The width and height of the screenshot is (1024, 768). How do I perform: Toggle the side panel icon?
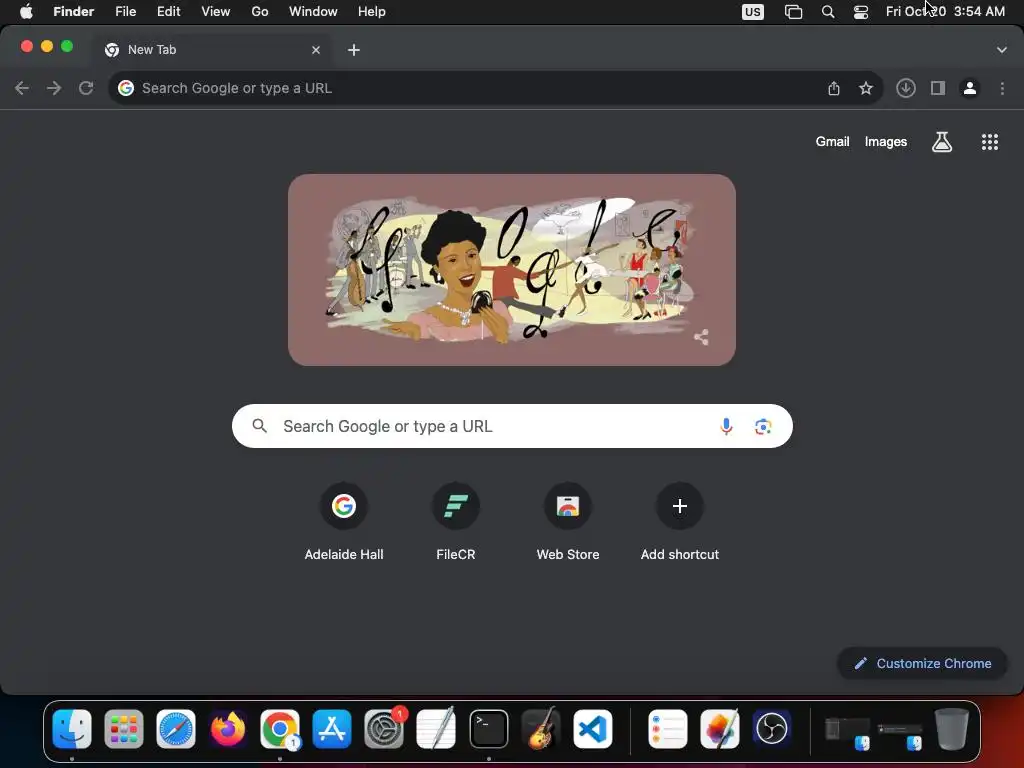click(x=938, y=88)
